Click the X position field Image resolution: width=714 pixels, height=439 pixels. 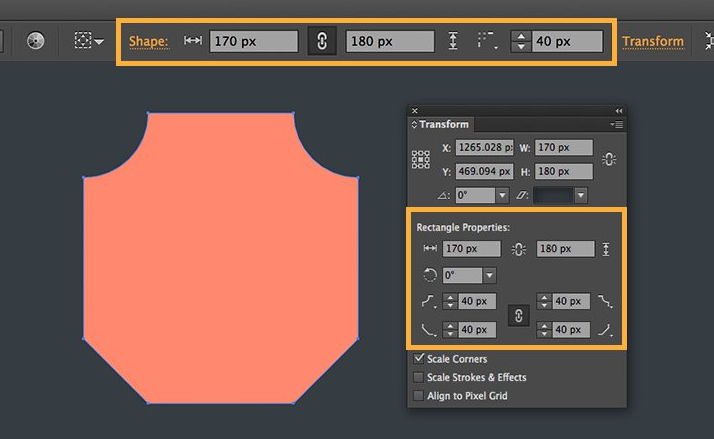(x=484, y=148)
